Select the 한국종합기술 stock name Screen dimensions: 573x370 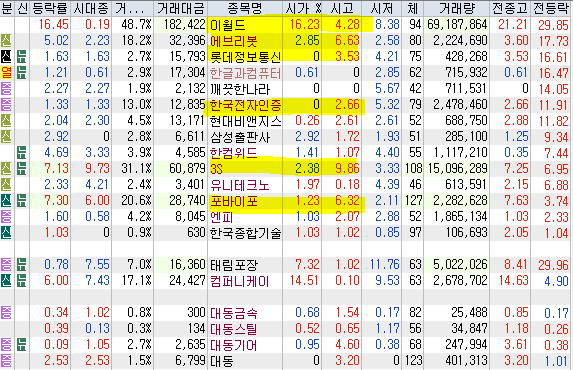[246, 233]
